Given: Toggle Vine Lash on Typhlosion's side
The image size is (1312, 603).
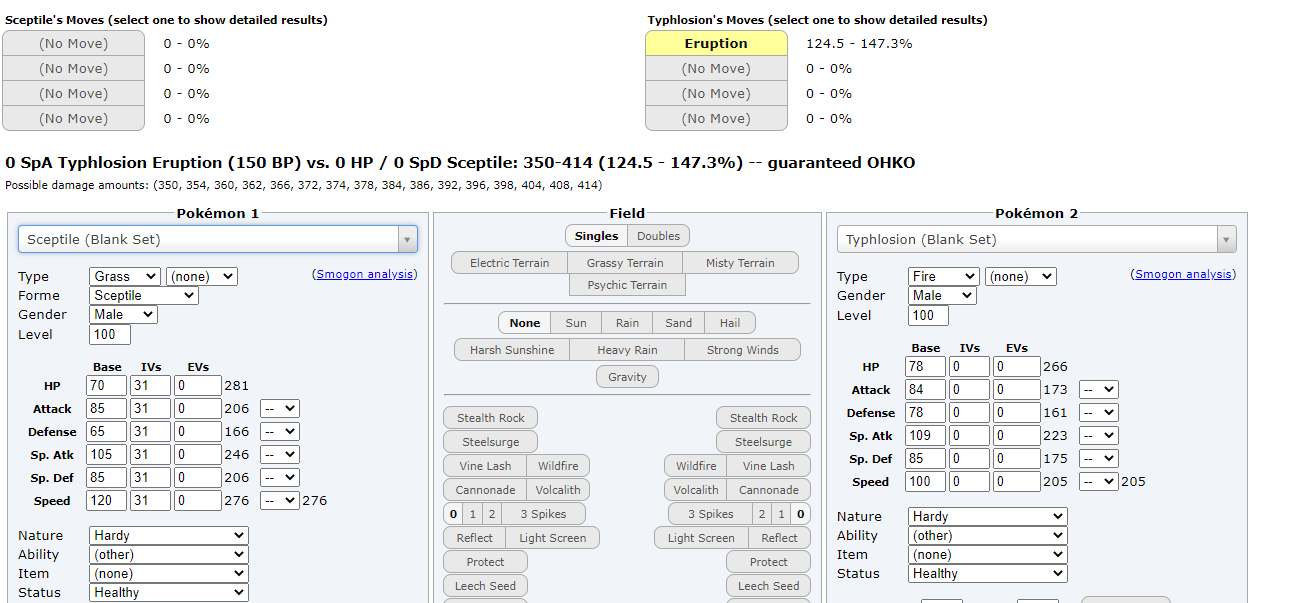Looking at the screenshot, I should coord(769,466).
